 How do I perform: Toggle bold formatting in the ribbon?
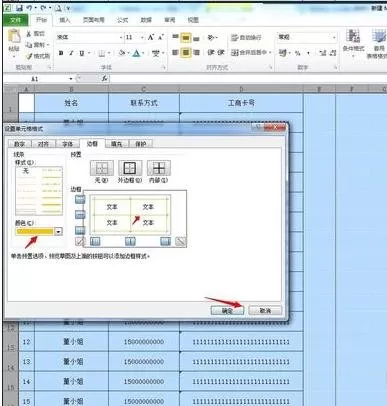(61, 53)
